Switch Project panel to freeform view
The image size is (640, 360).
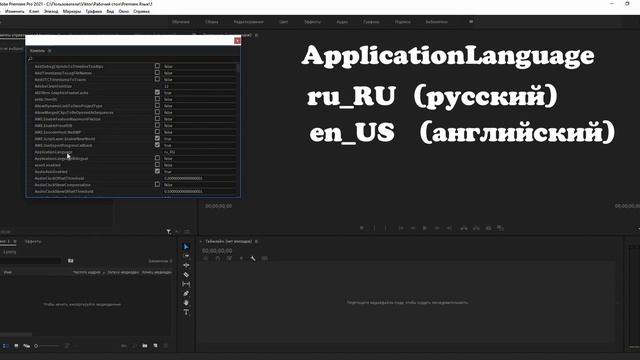(x=27, y=346)
